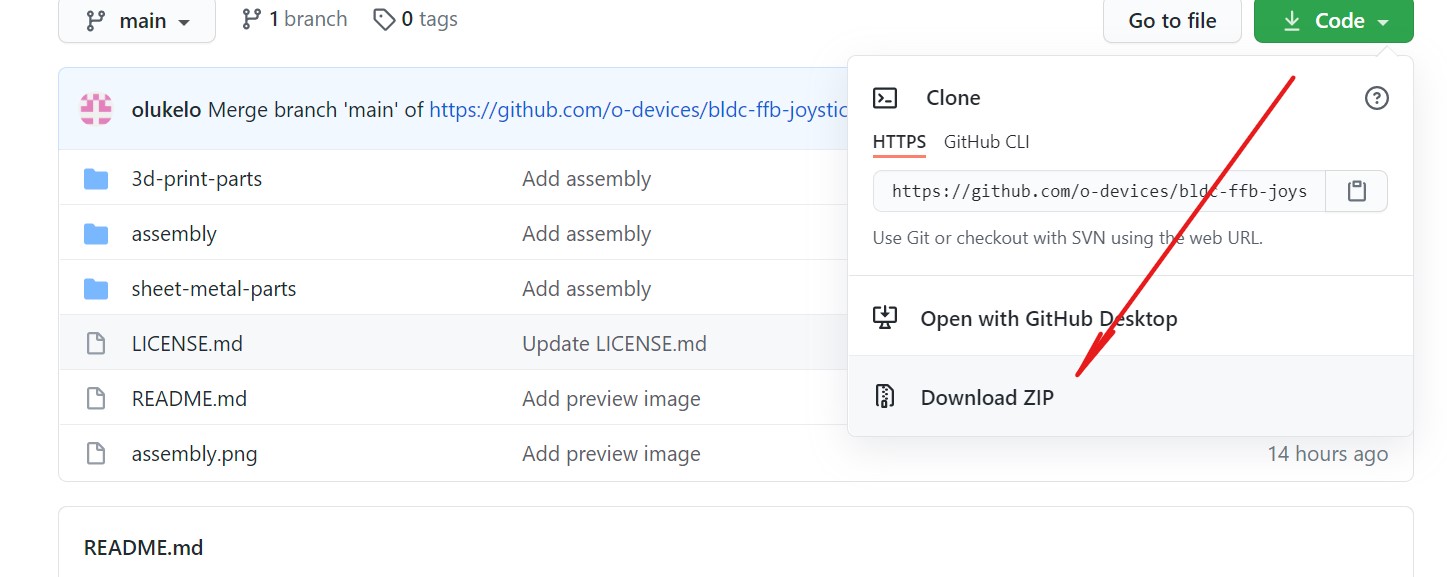
Task: Click the Go to file button
Action: tap(1172, 20)
